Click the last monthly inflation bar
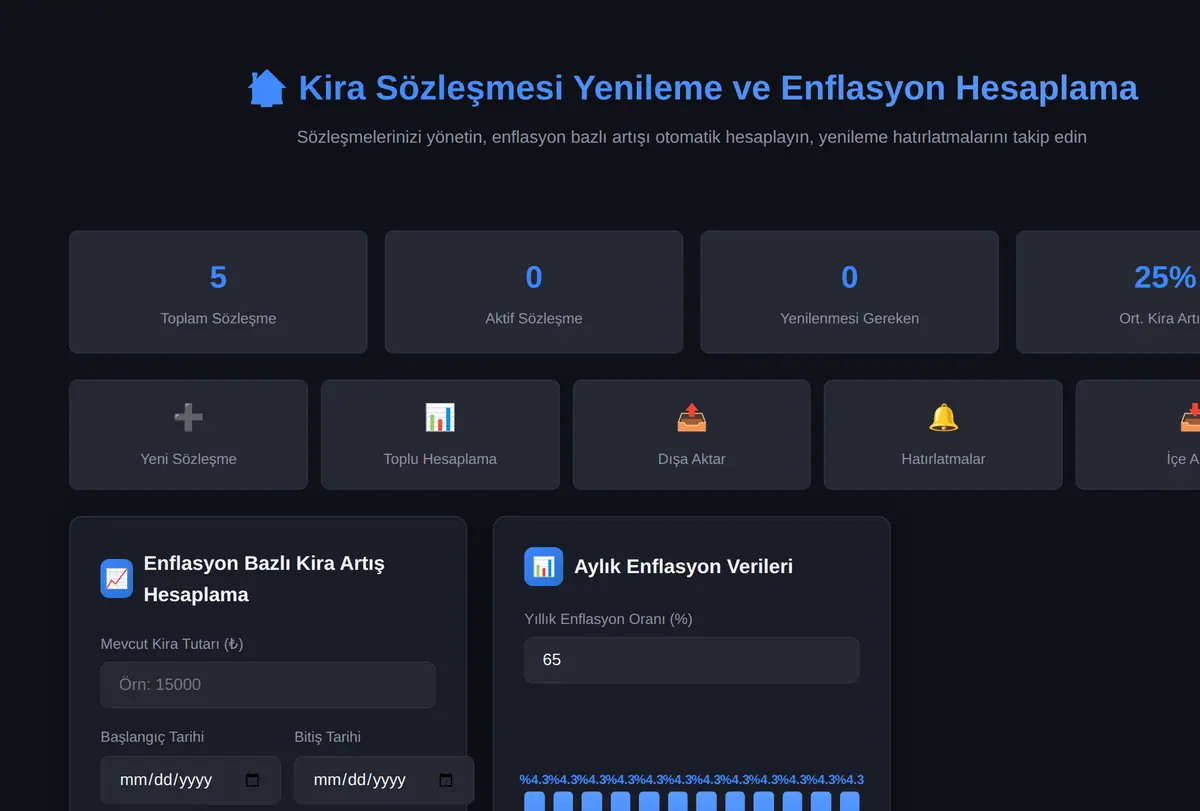Image resolution: width=1200 pixels, height=811 pixels. click(x=849, y=801)
